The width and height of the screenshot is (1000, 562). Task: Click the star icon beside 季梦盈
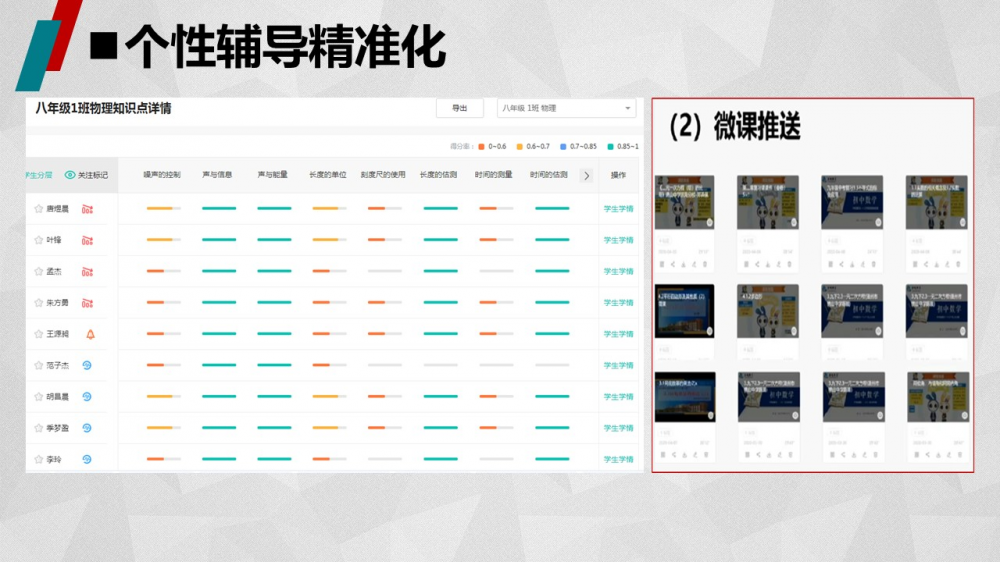coord(39,428)
